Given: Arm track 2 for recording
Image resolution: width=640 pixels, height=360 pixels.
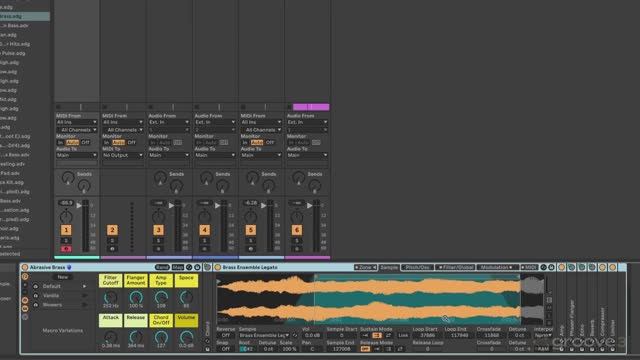Looking at the screenshot, I should click(112, 249).
